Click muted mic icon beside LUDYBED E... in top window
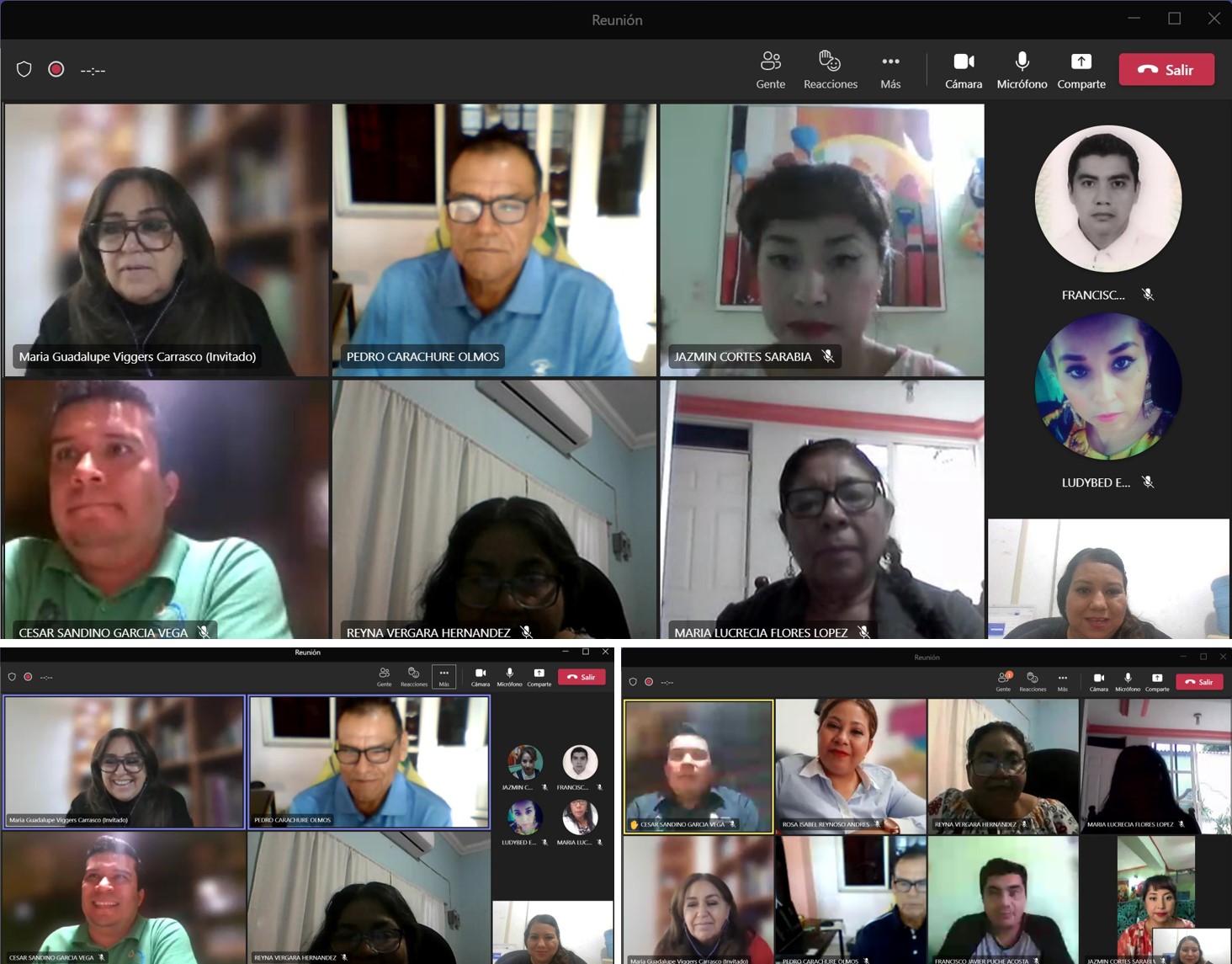The image size is (1232, 964). [x=1148, y=482]
